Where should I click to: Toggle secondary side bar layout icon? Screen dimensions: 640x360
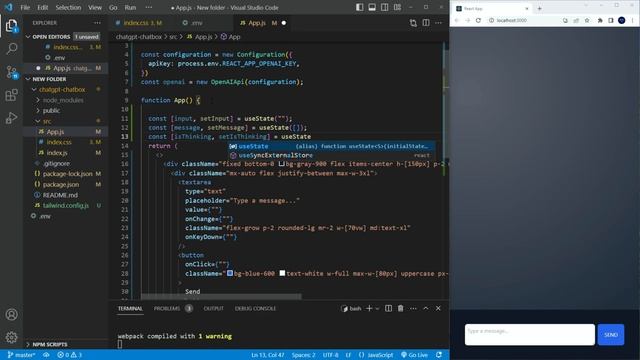(384, 7)
